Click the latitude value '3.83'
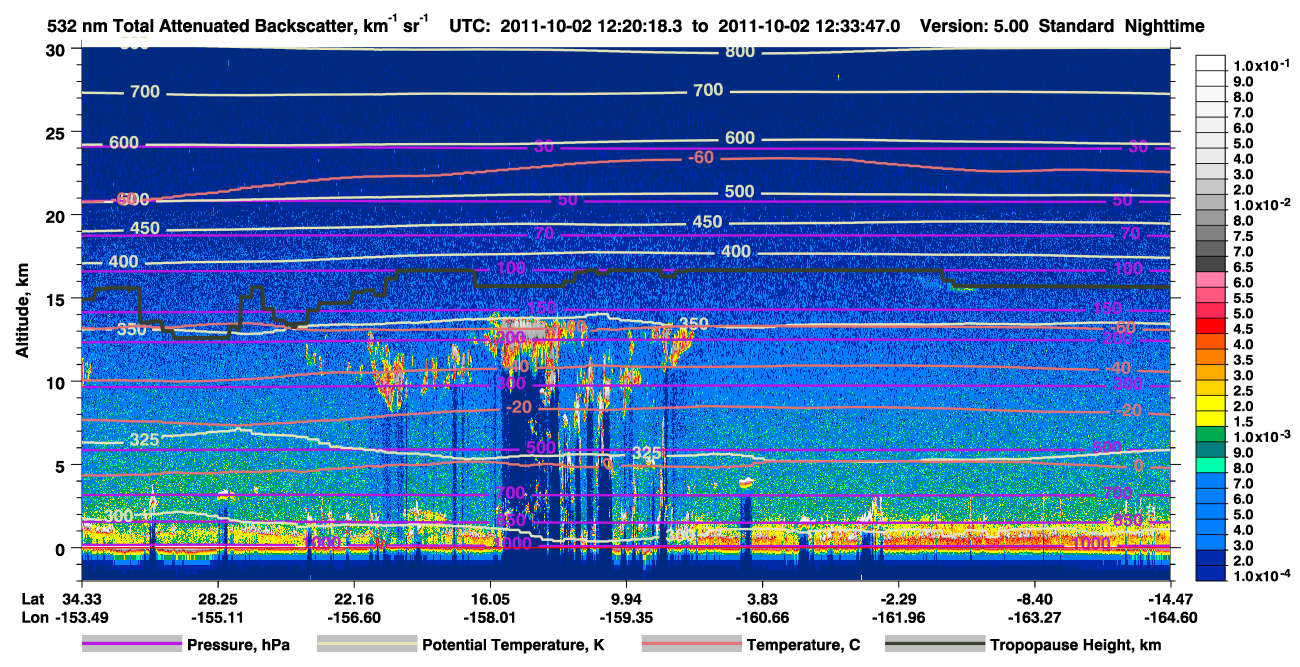1300x667 pixels. 762,599
